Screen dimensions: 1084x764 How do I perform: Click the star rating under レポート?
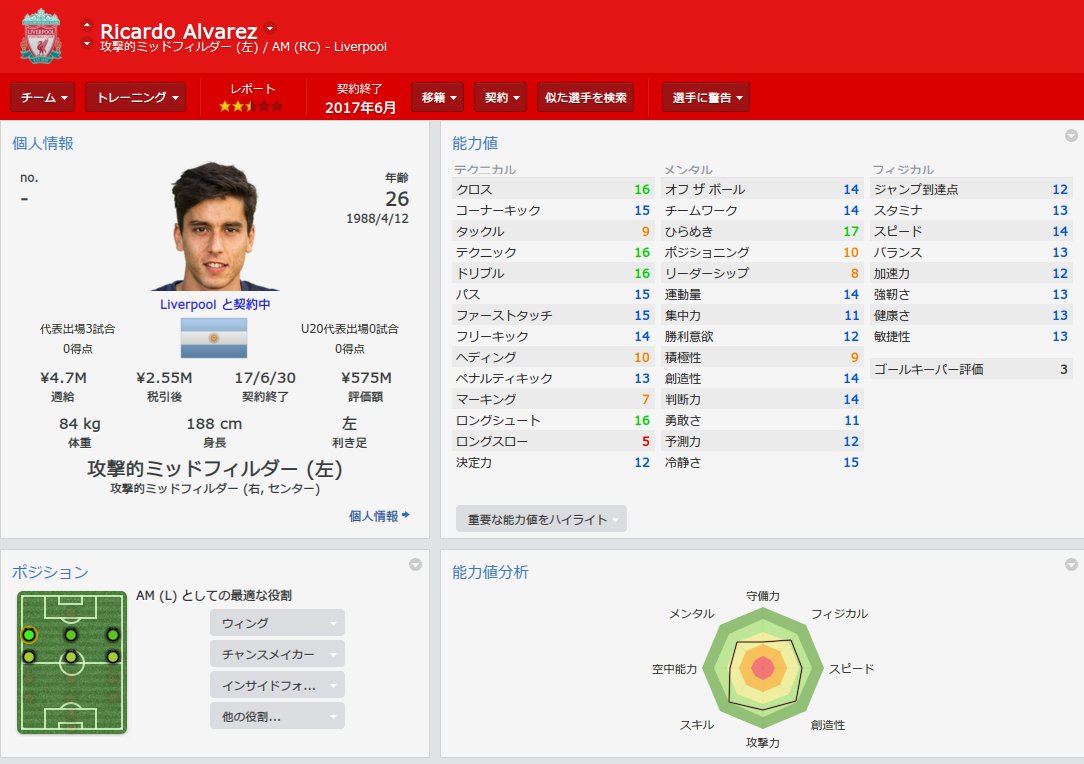coord(251,106)
